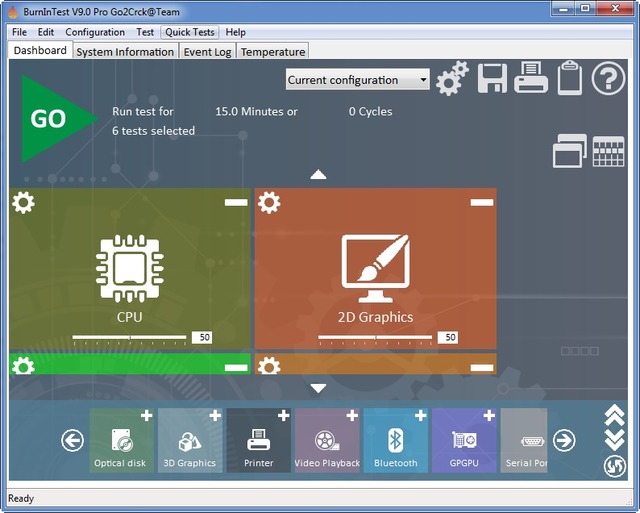Select the Video Playback test tile
Image resolution: width=640 pixels, height=513 pixels.
(327, 440)
